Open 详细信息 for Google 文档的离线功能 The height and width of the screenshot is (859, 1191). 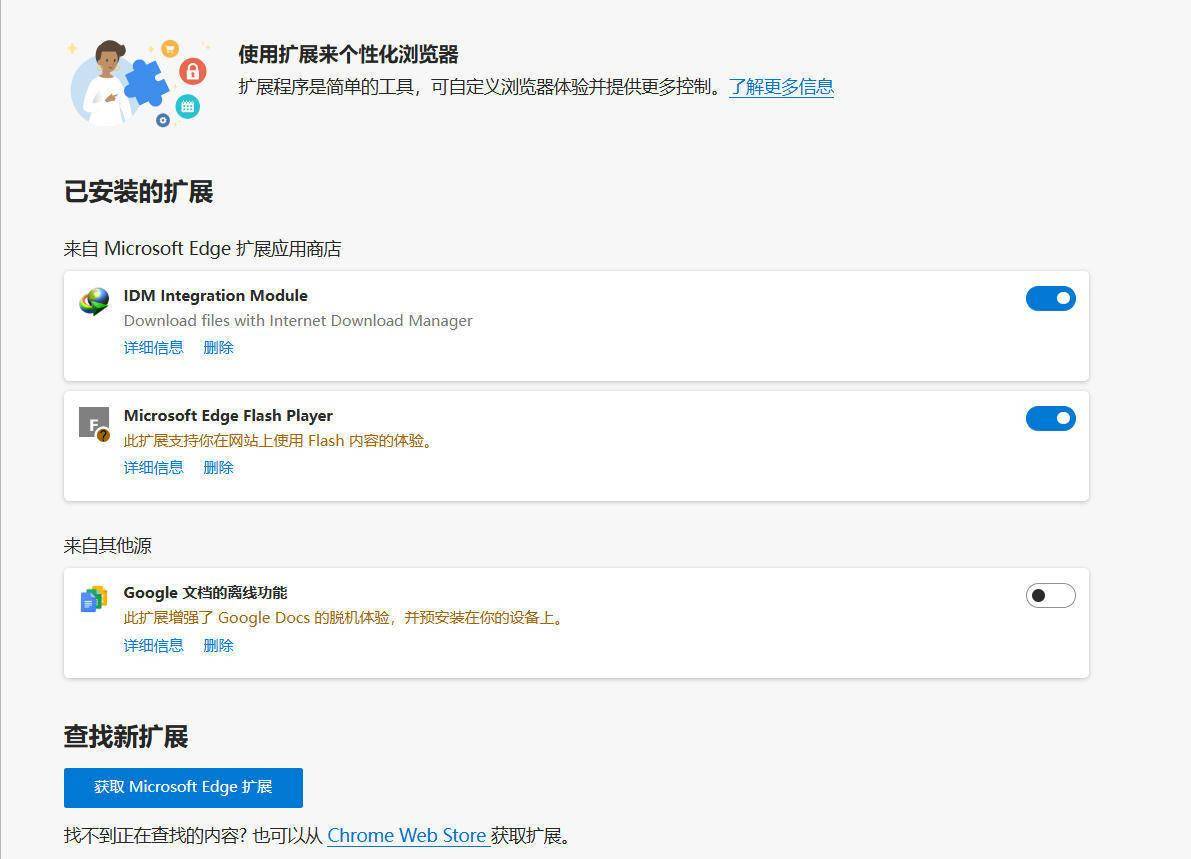pyautogui.click(x=153, y=646)
